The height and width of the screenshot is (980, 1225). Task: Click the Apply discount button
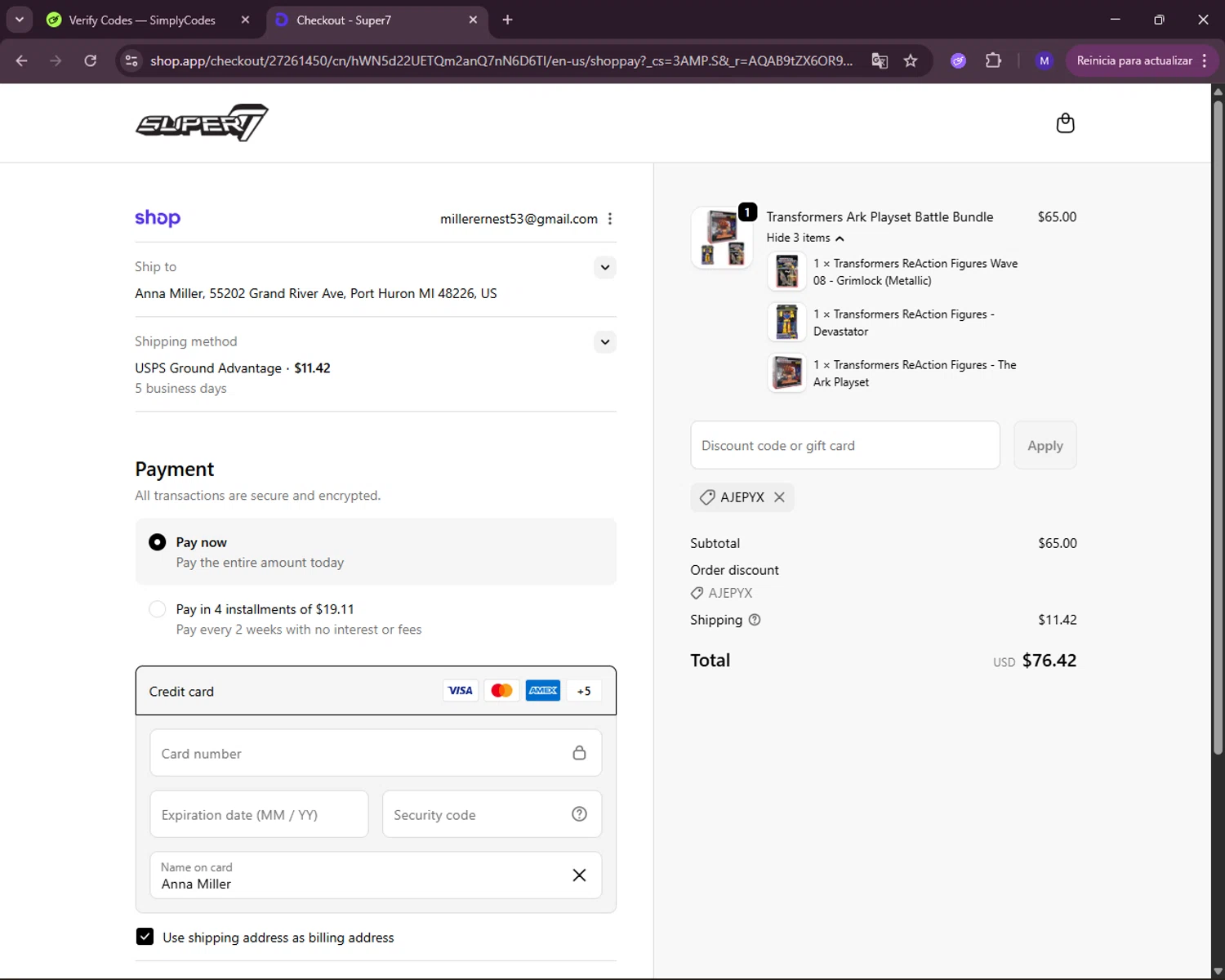pos(1045,445)
